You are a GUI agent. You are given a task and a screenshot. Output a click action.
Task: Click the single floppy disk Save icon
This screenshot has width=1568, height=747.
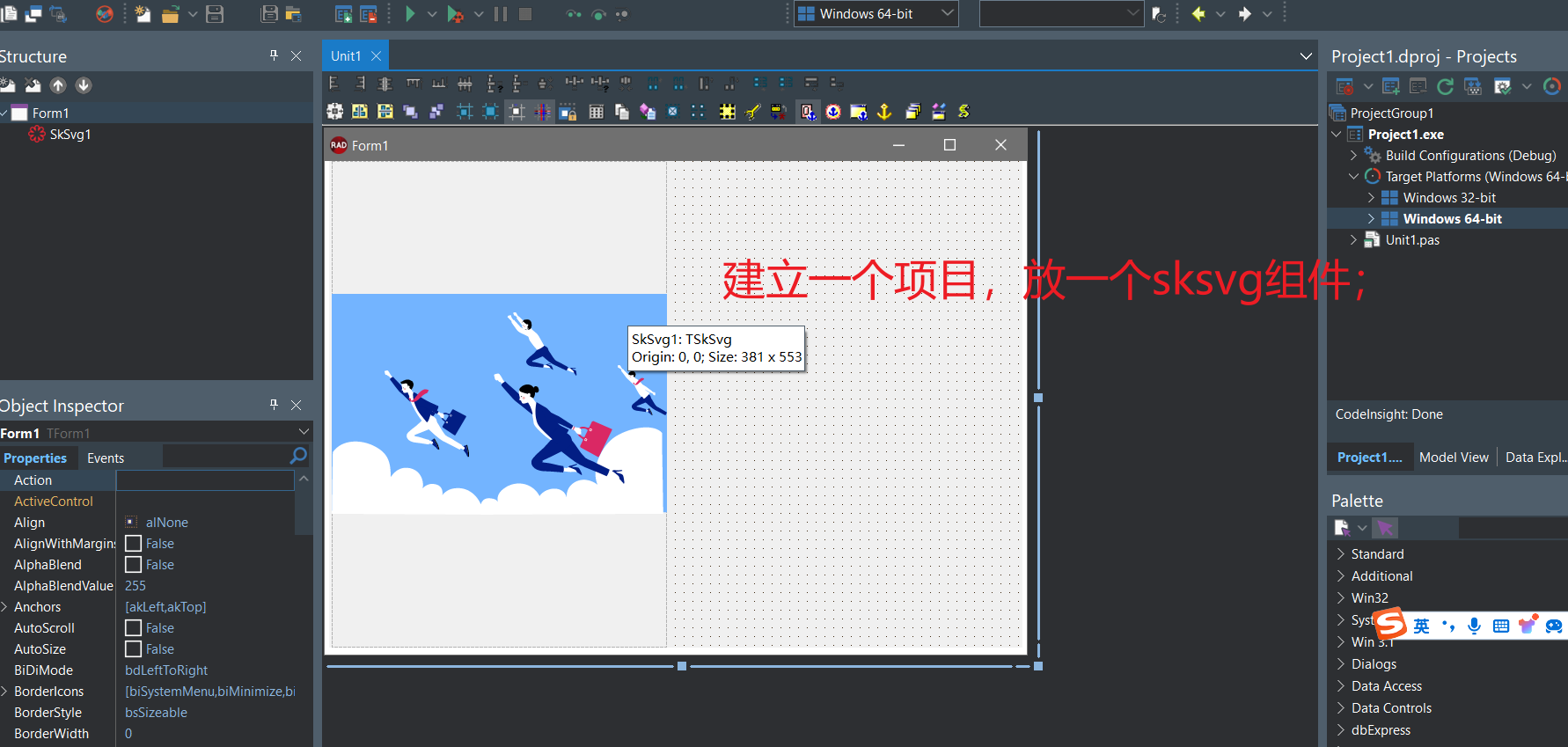215,14
